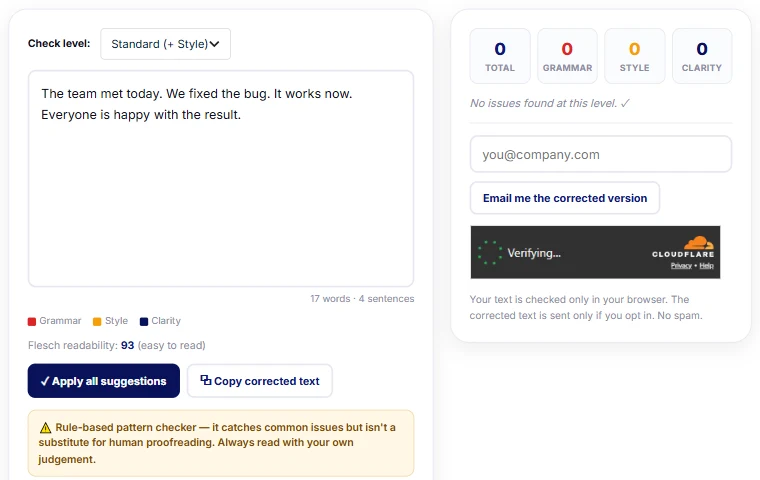Email me the corrected version
Screen dimensions: 760x480
565,198
